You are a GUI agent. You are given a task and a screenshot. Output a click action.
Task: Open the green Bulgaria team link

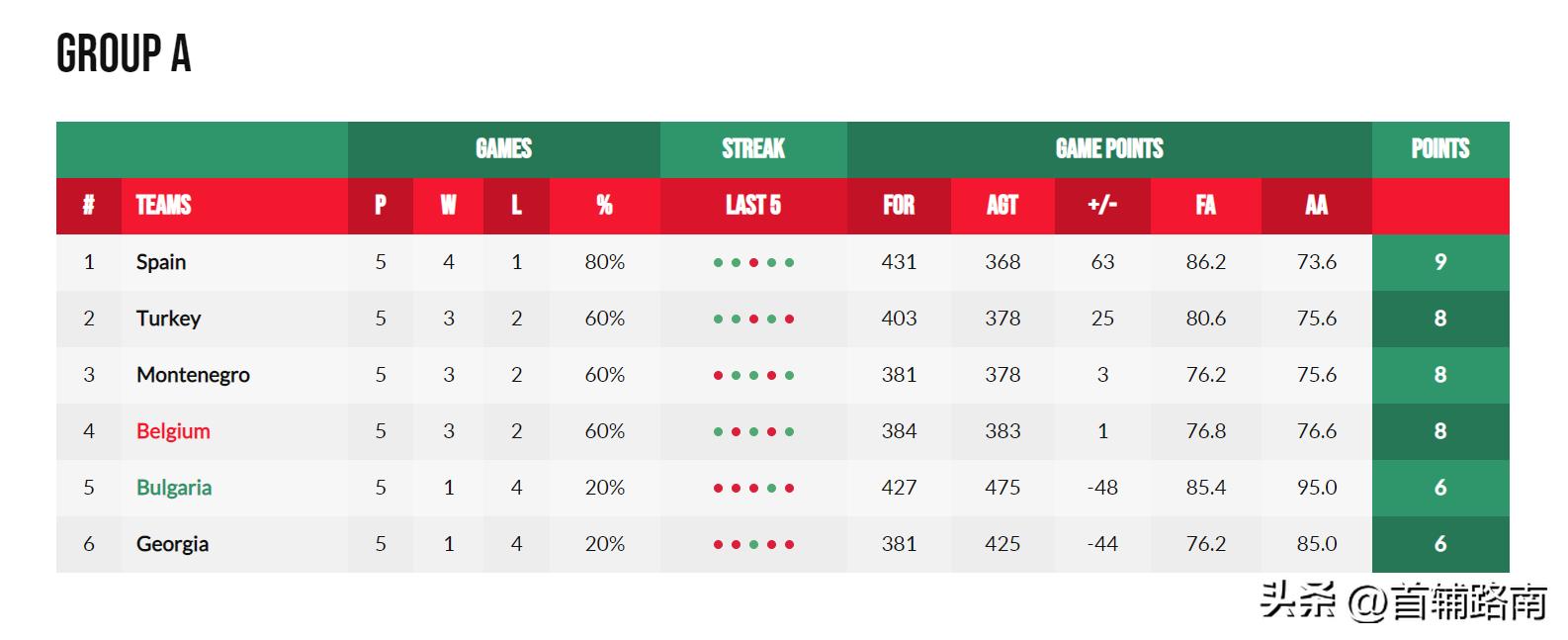pos(174,488)
